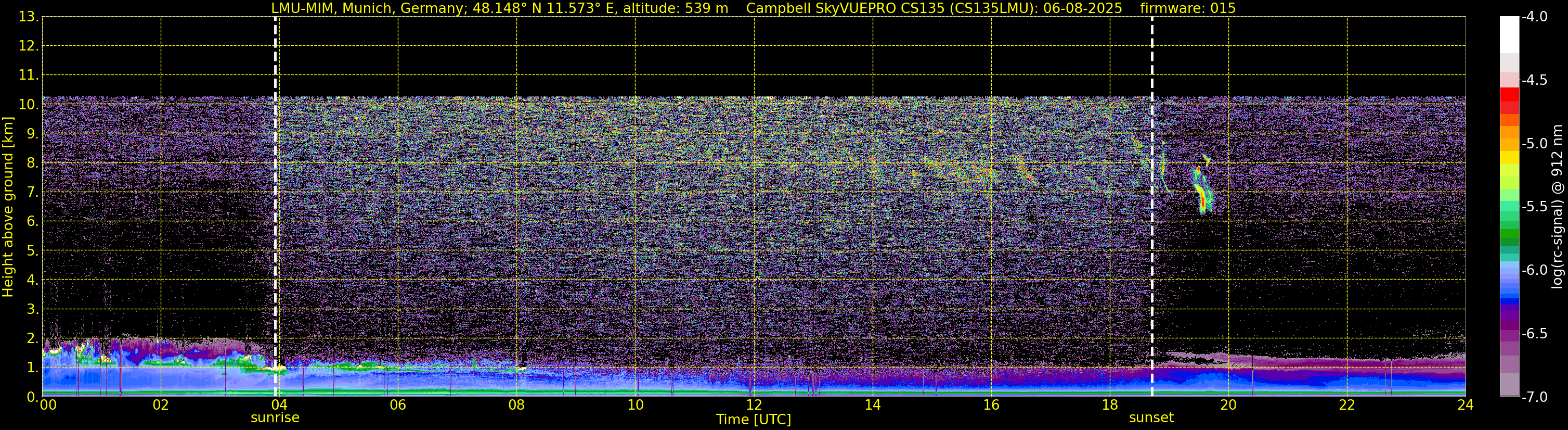This screenshot has height=430, width=1568.
Task: Click the colorbar value "-4.5"
Action: click(1535, 80)
